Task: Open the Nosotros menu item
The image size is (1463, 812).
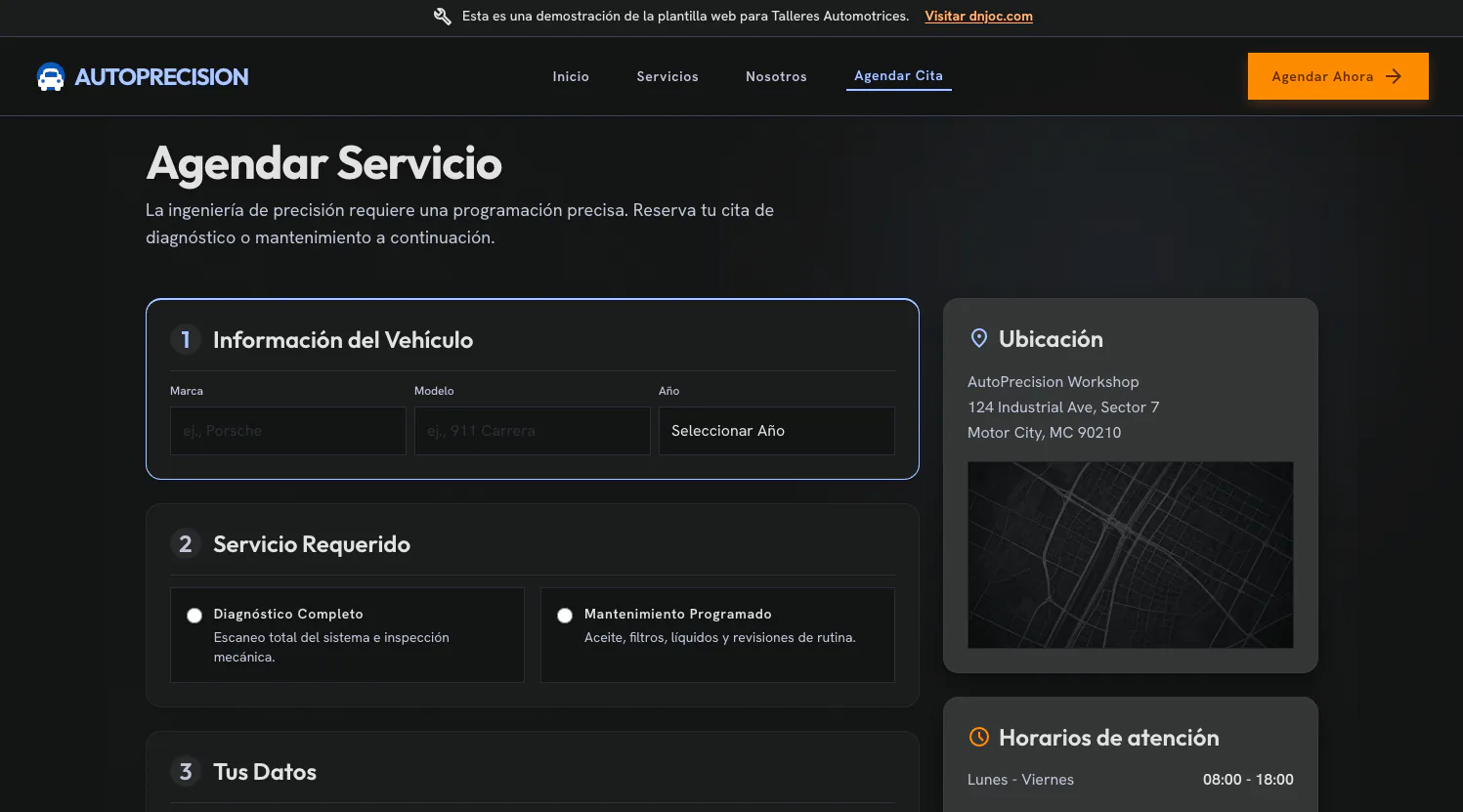Action: pos(776,76)
